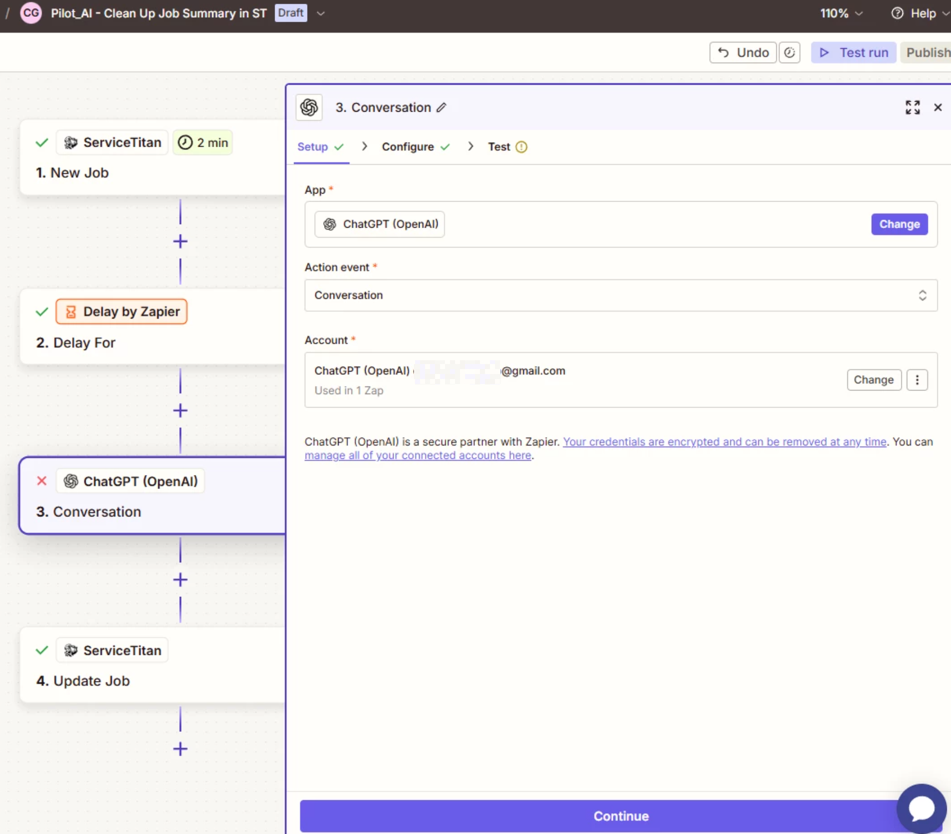Open account options three-dot menu

point(917,380)
